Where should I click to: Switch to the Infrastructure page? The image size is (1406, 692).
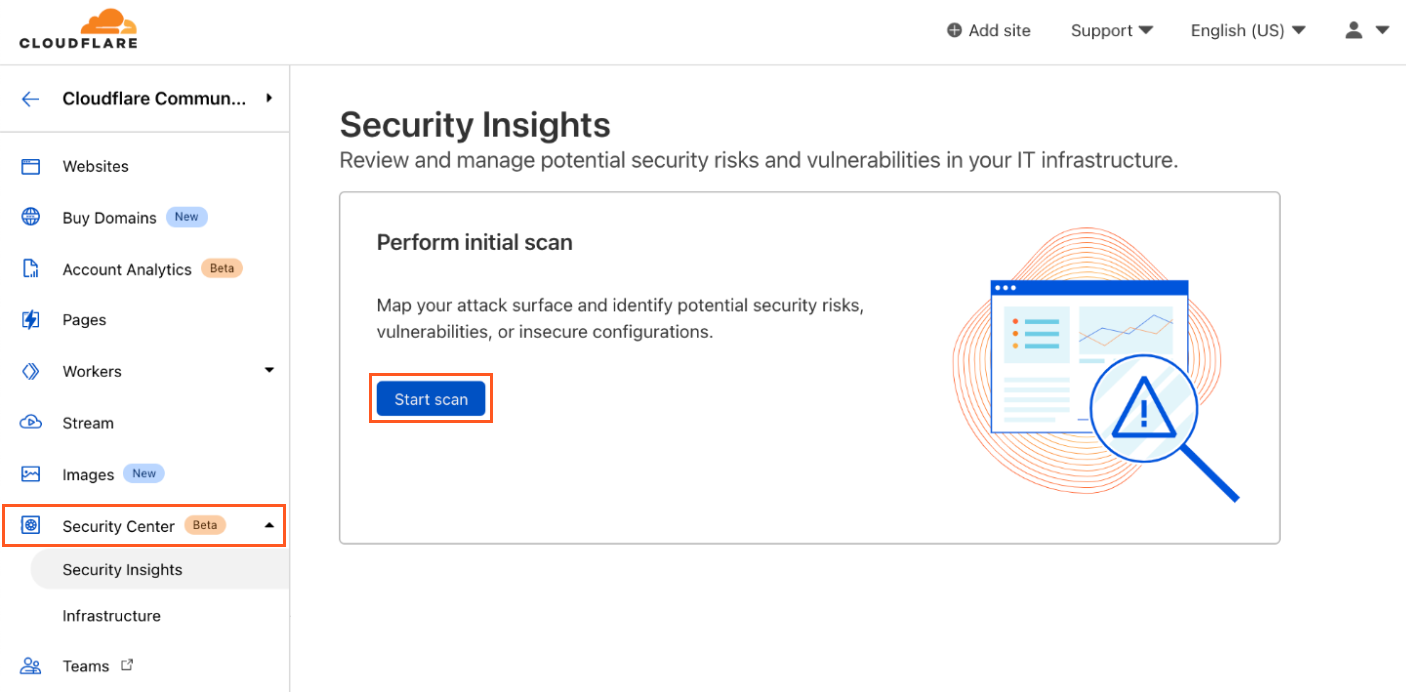point(111,615)
